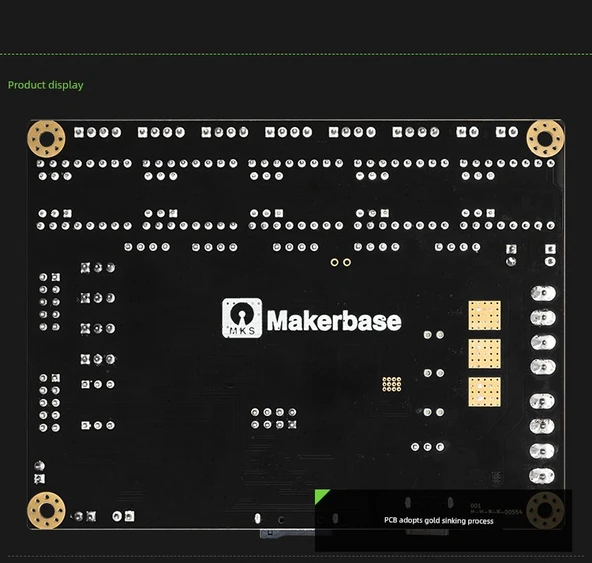The image size is (592, 563).
Task: Click the green triangle on the caption box
Action: [321, 496]
